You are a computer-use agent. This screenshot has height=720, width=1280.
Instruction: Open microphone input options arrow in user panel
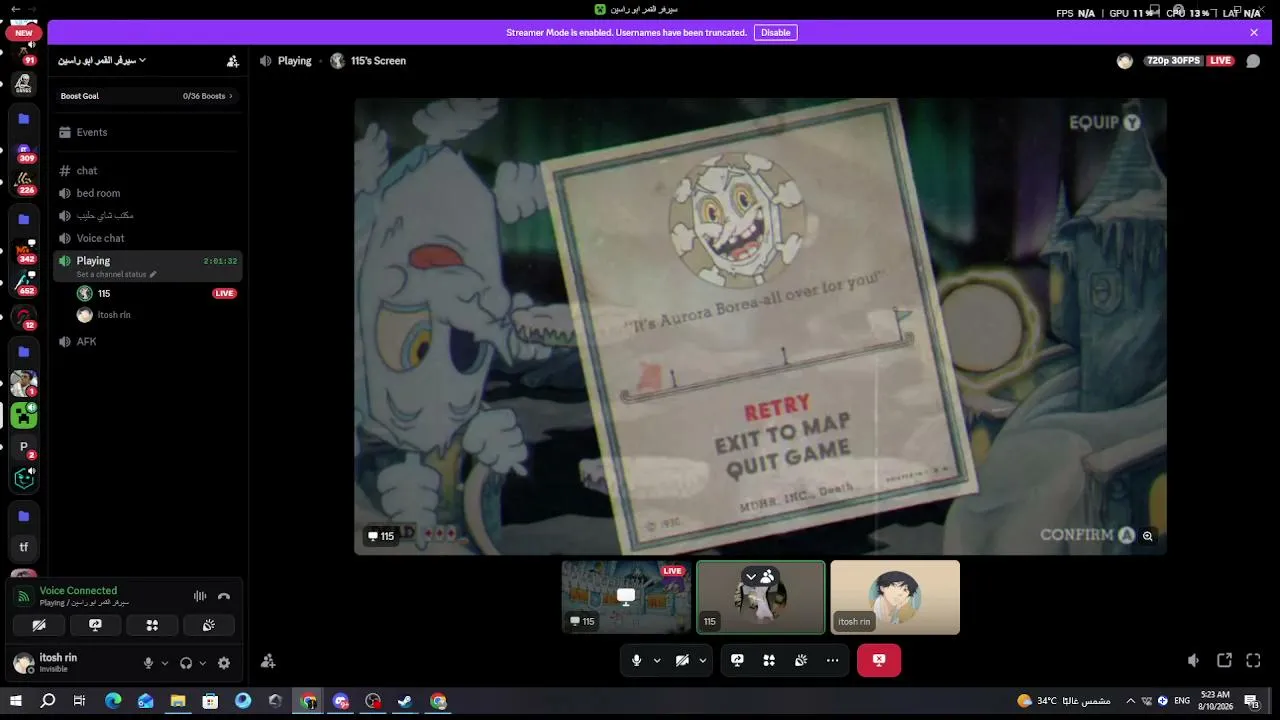165,663
